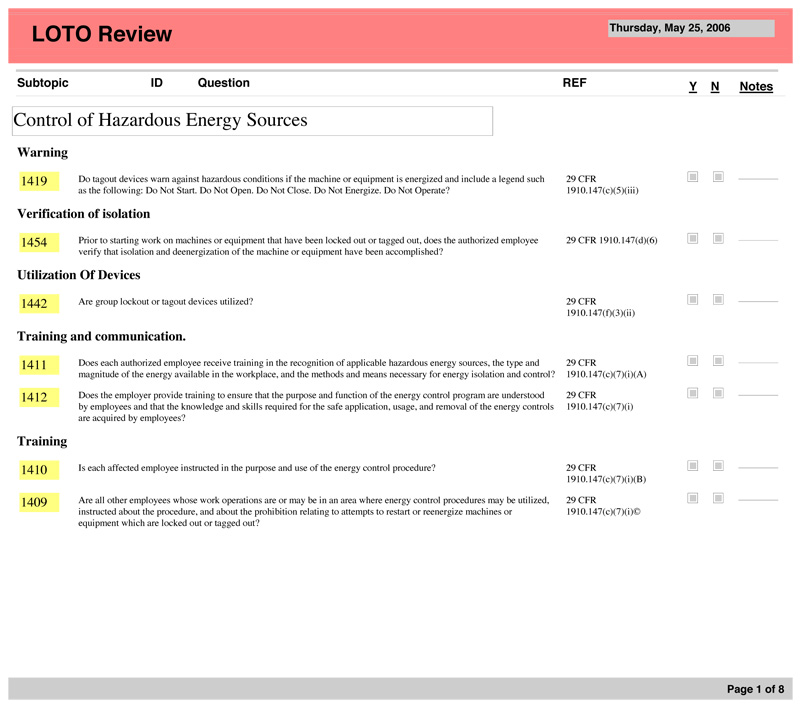The width and height of the screenshot is (800, 706).
Task: Click the Notes line for question 1411
Action: (x=758, y=363)
